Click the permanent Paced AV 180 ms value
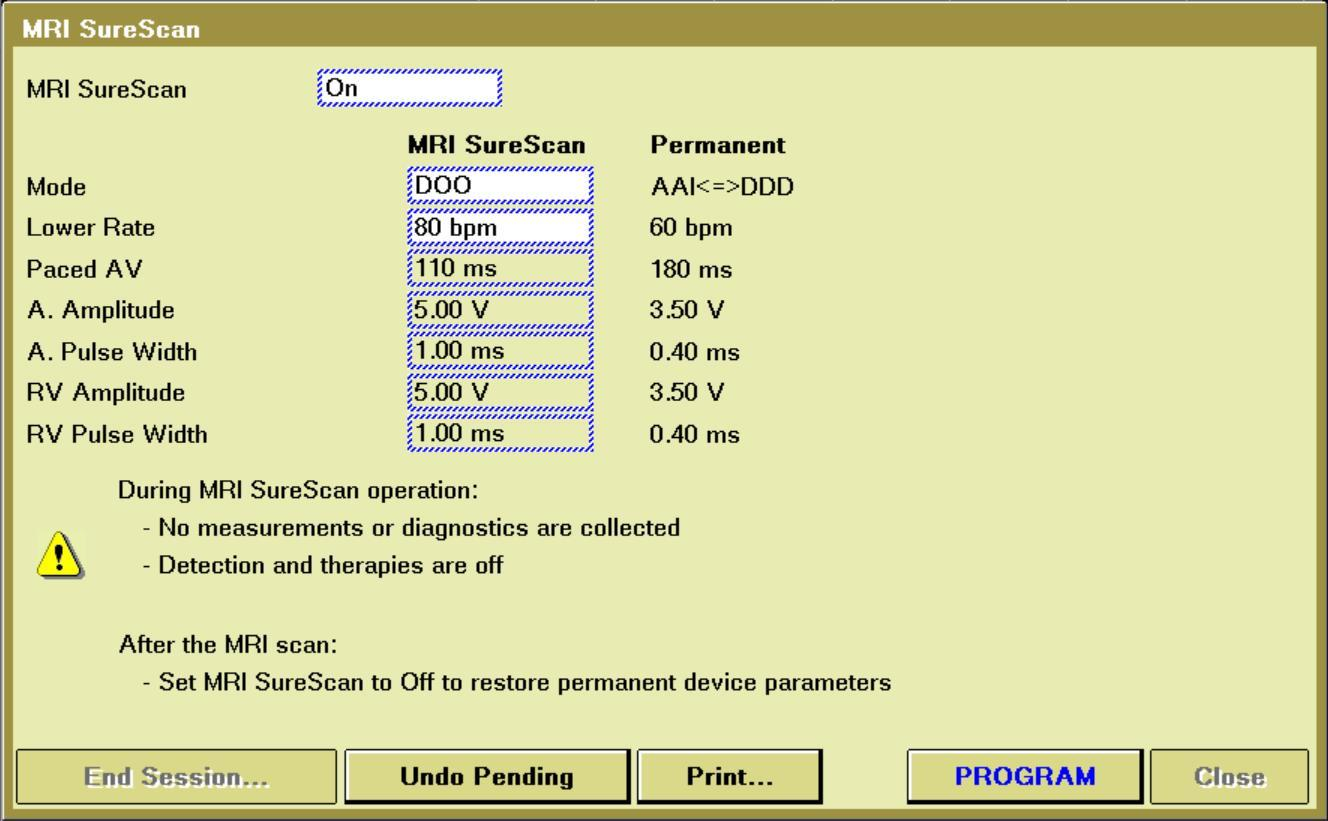This screenshot has width=1328, height=821. click(x=691, y=270)
